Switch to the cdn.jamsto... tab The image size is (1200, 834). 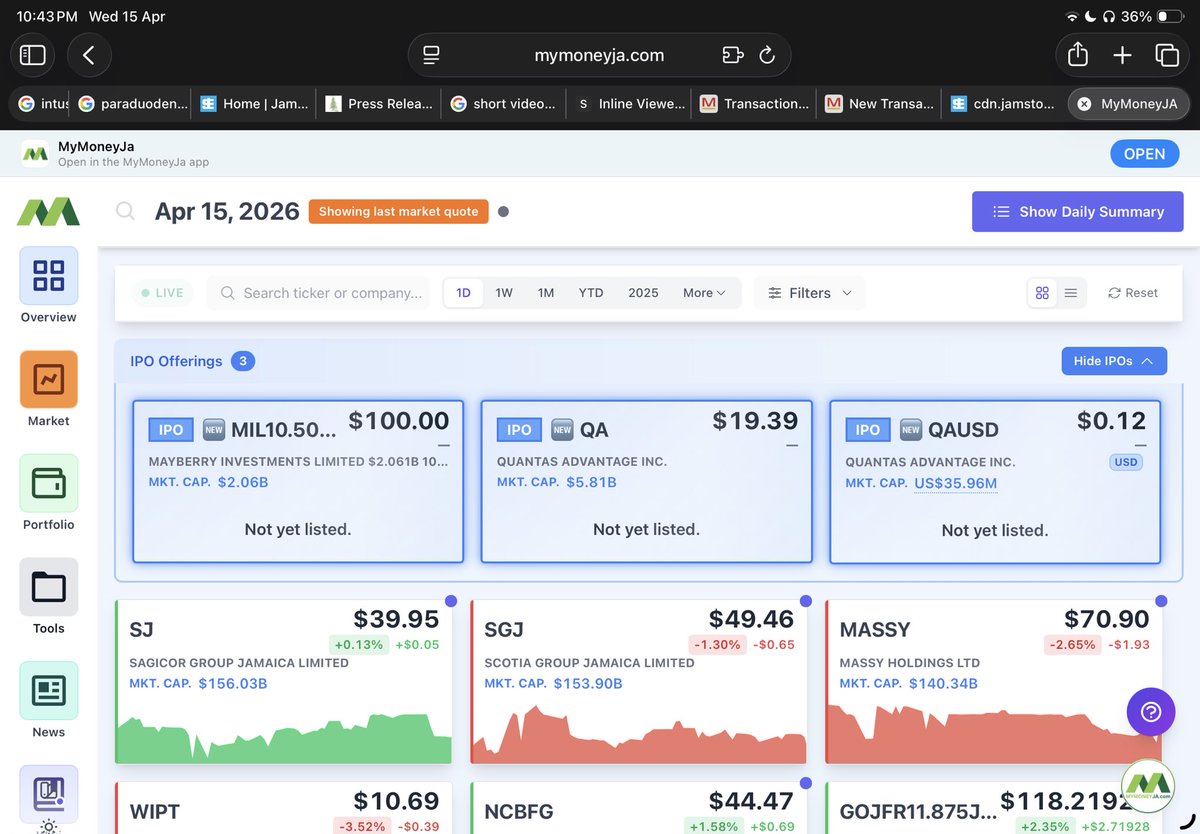1004,103
